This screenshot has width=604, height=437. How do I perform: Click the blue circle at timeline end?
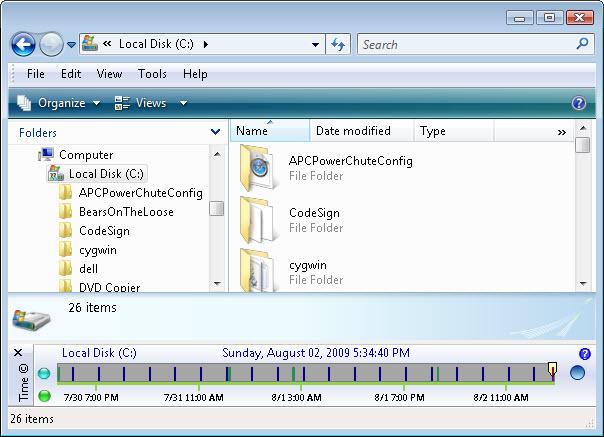click(x=577, y=372)
